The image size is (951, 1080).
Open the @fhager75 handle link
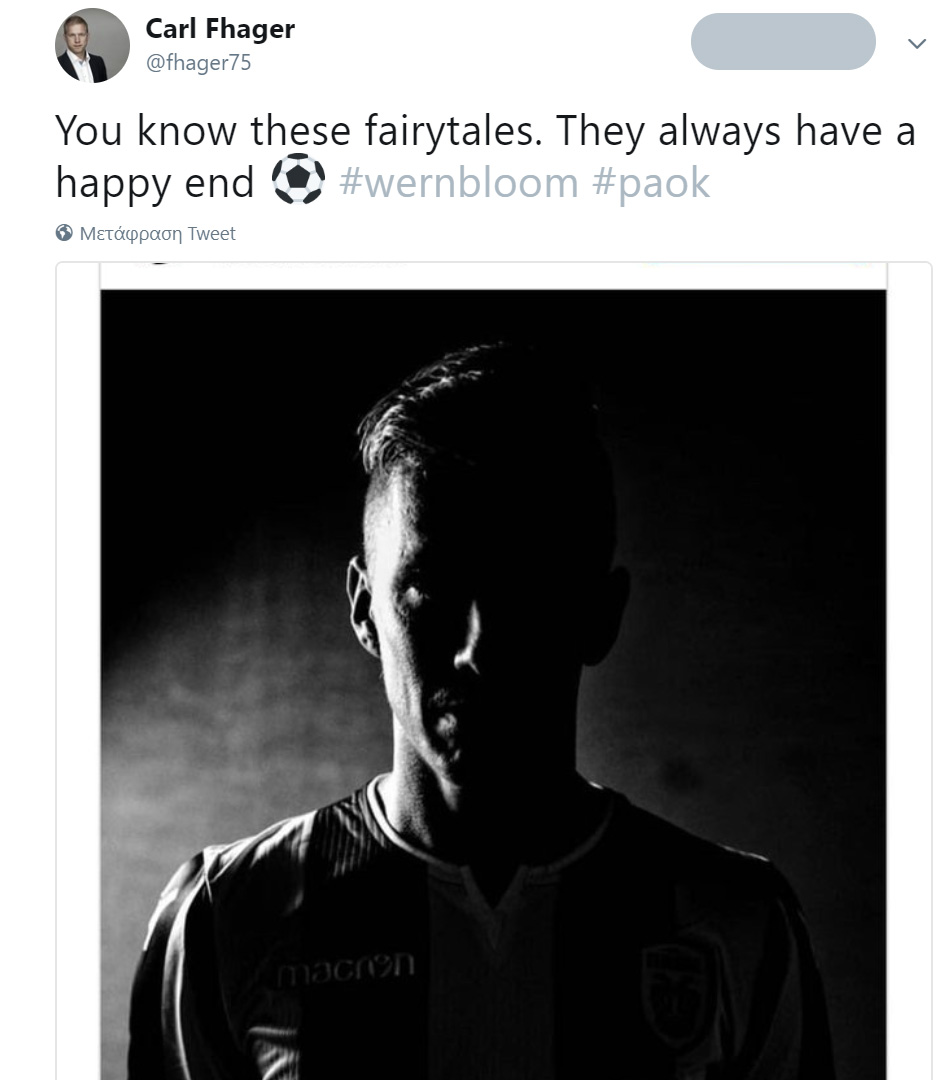click(x=198, y=63)
